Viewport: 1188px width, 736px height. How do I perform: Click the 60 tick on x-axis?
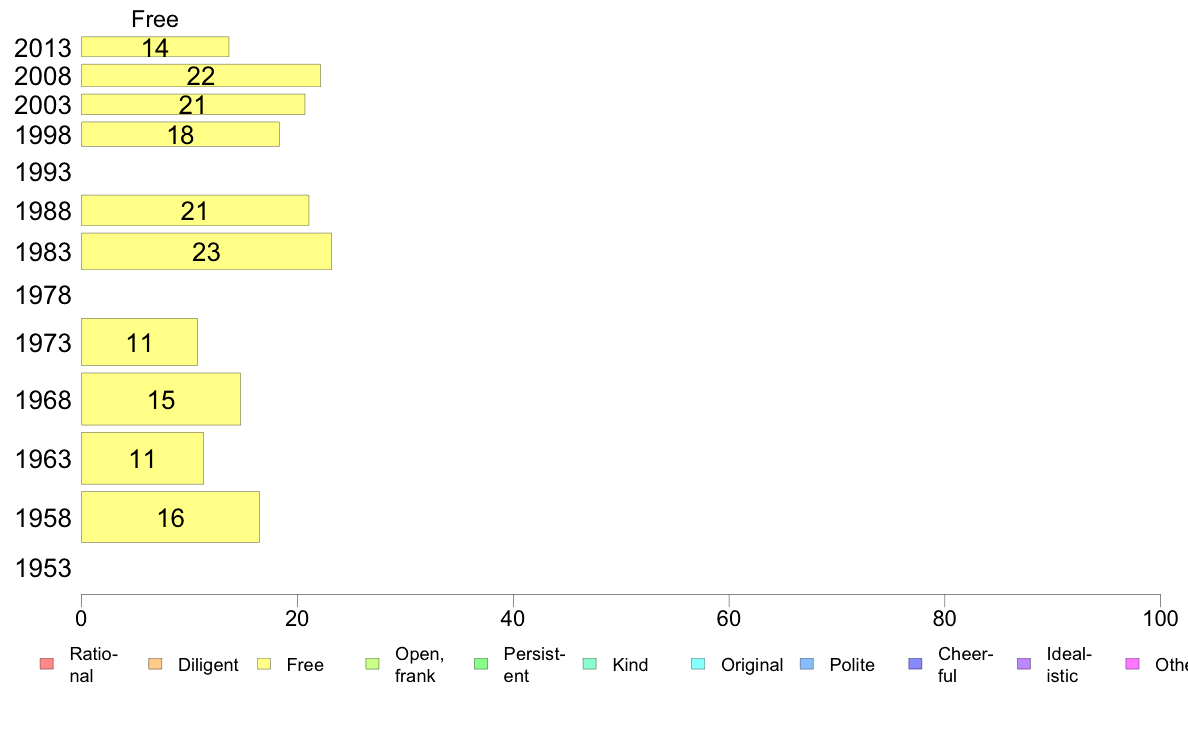[728, 619]
